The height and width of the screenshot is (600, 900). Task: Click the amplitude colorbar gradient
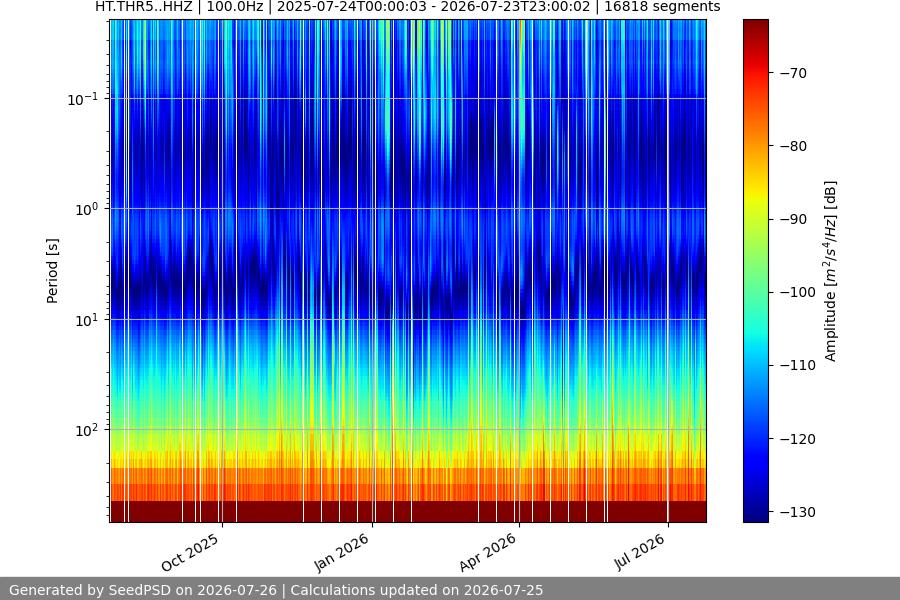tap(755, 271)
